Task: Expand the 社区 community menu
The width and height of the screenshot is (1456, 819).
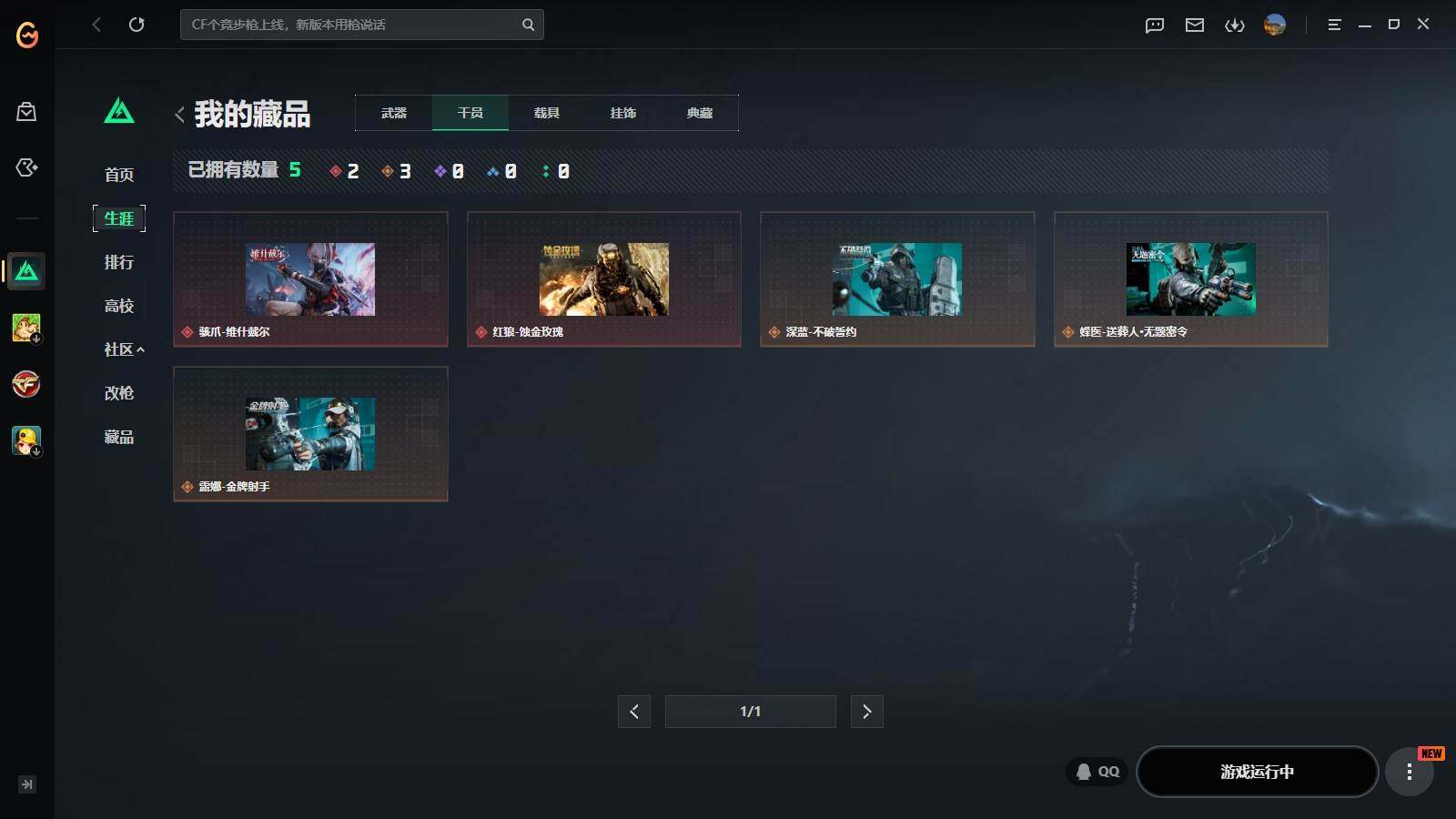Action: pos(124,349)
